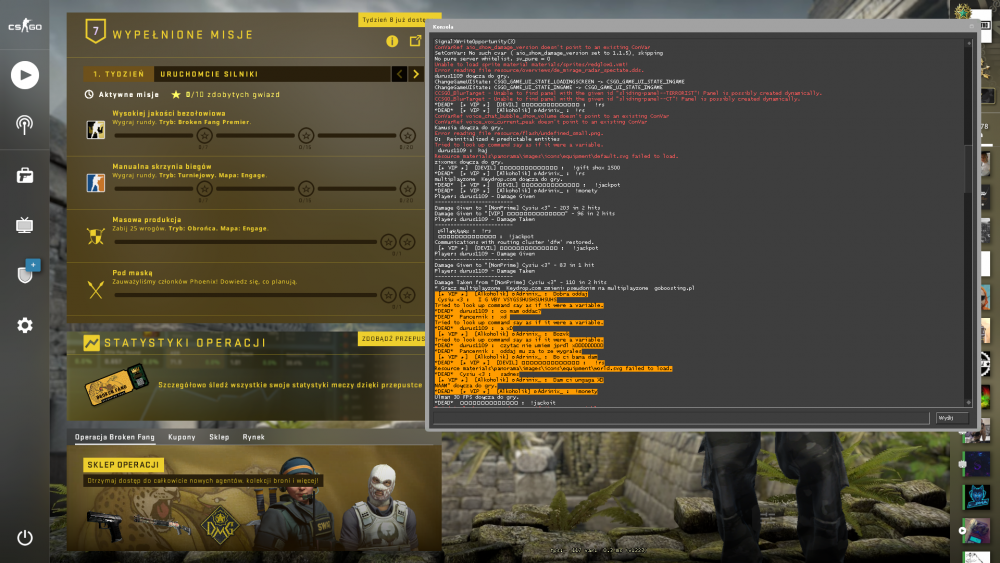This screenshot has height=563, width=1000.
Task: Switch to the Rynek tab
Action: point(254,437)
